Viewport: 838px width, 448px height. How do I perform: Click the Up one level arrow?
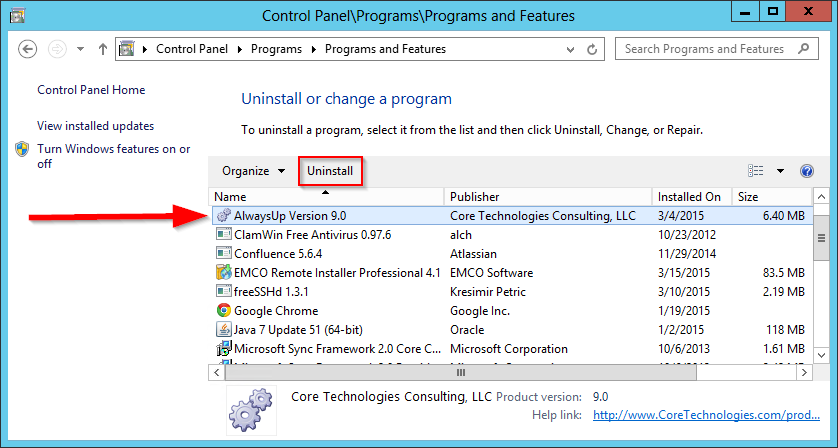(103, 49)
